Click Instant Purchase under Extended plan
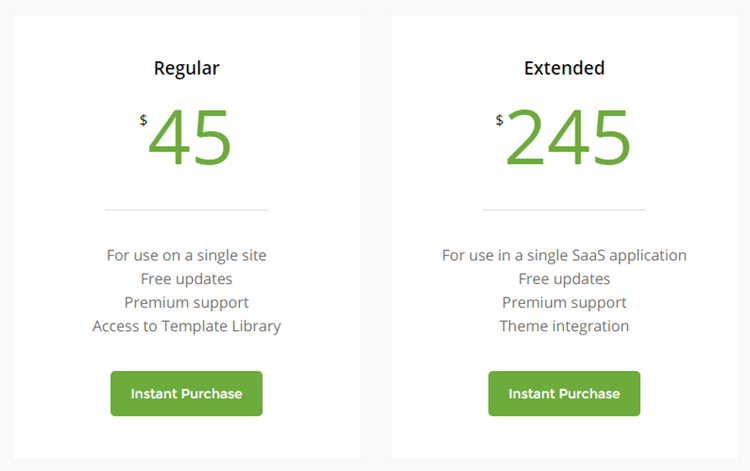This screenshot has width=750, height=471. [x=564, y=394]
